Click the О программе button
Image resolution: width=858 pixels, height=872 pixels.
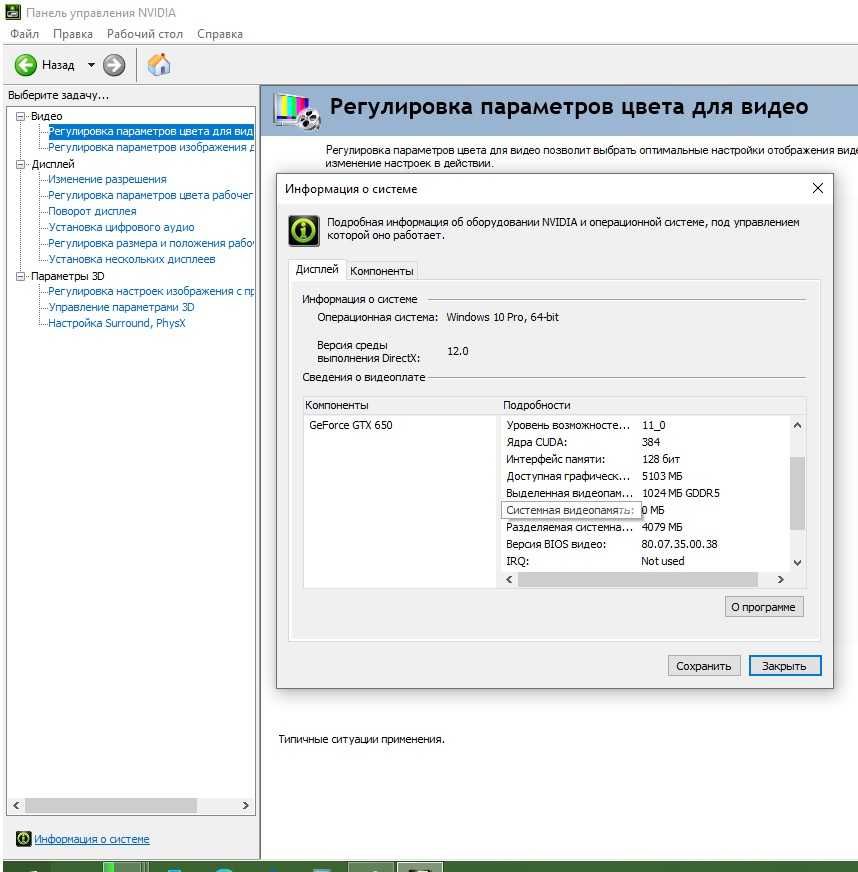[763, 607]
